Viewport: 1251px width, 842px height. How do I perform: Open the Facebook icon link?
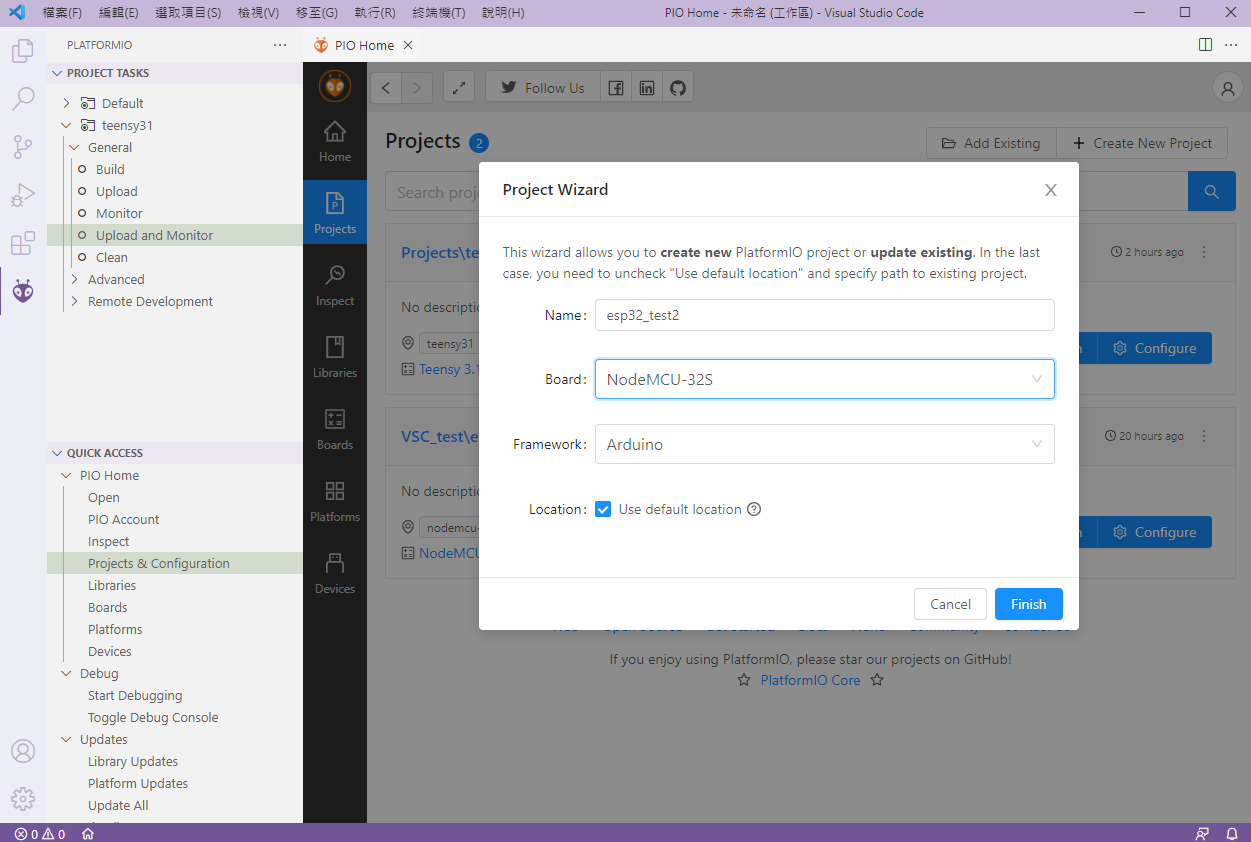coord(616,88)
